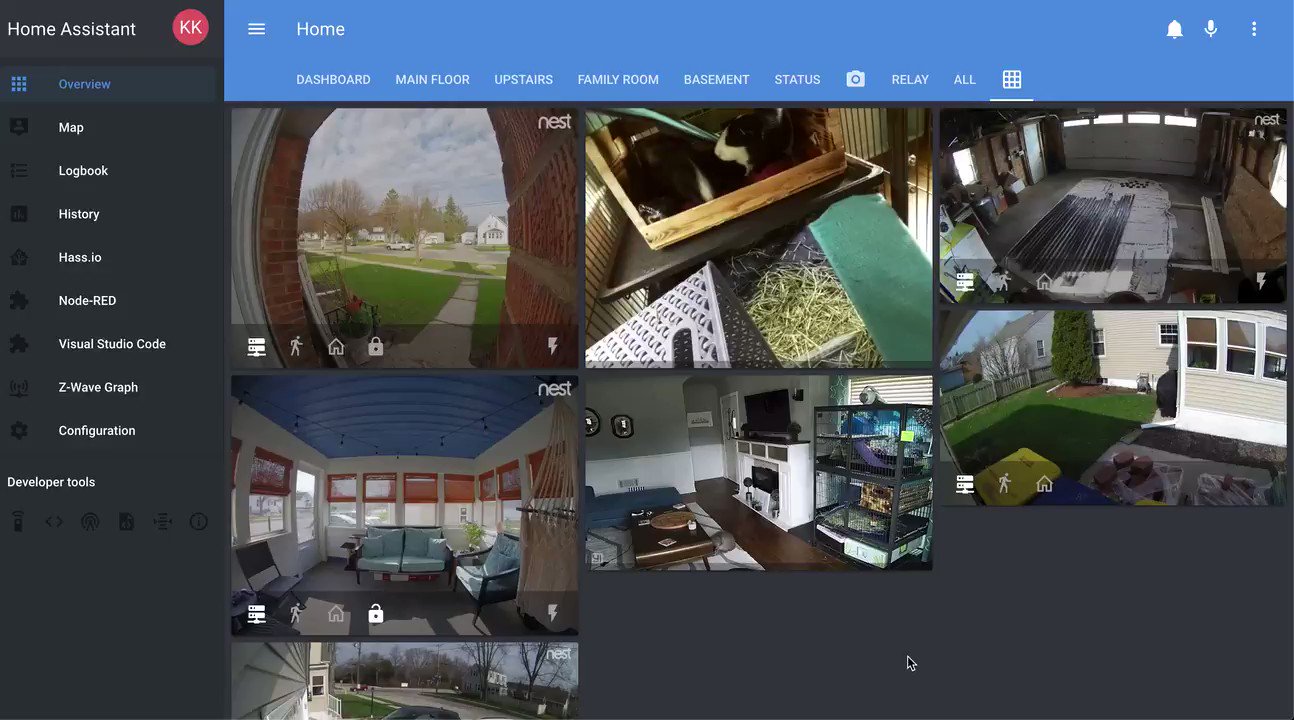This screenshot has width=1294, height=720.
Task: Open Z-Wave Graph in the sidebar
Action: click(108, 387)
